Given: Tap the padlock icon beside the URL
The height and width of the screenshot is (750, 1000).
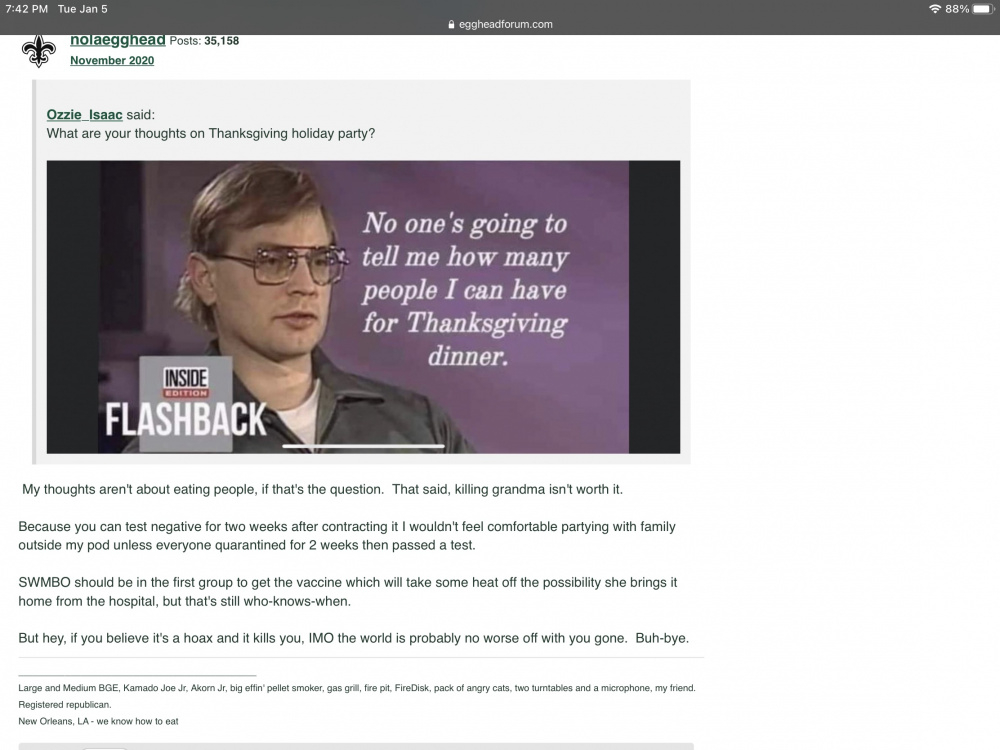Looking at the screenshot, I should [x=452, y=24].
